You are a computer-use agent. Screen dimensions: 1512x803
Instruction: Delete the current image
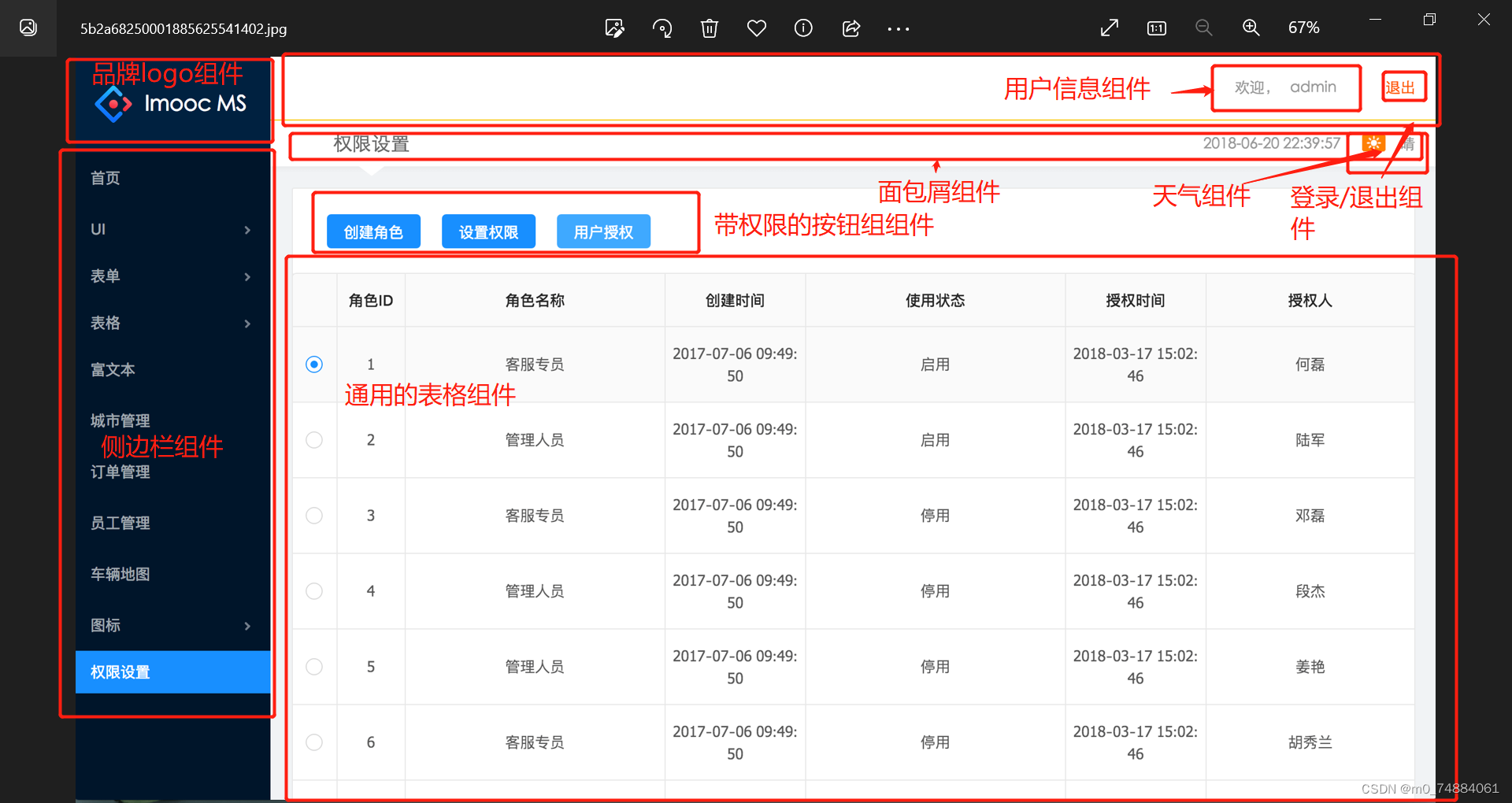tap(709, 28)
